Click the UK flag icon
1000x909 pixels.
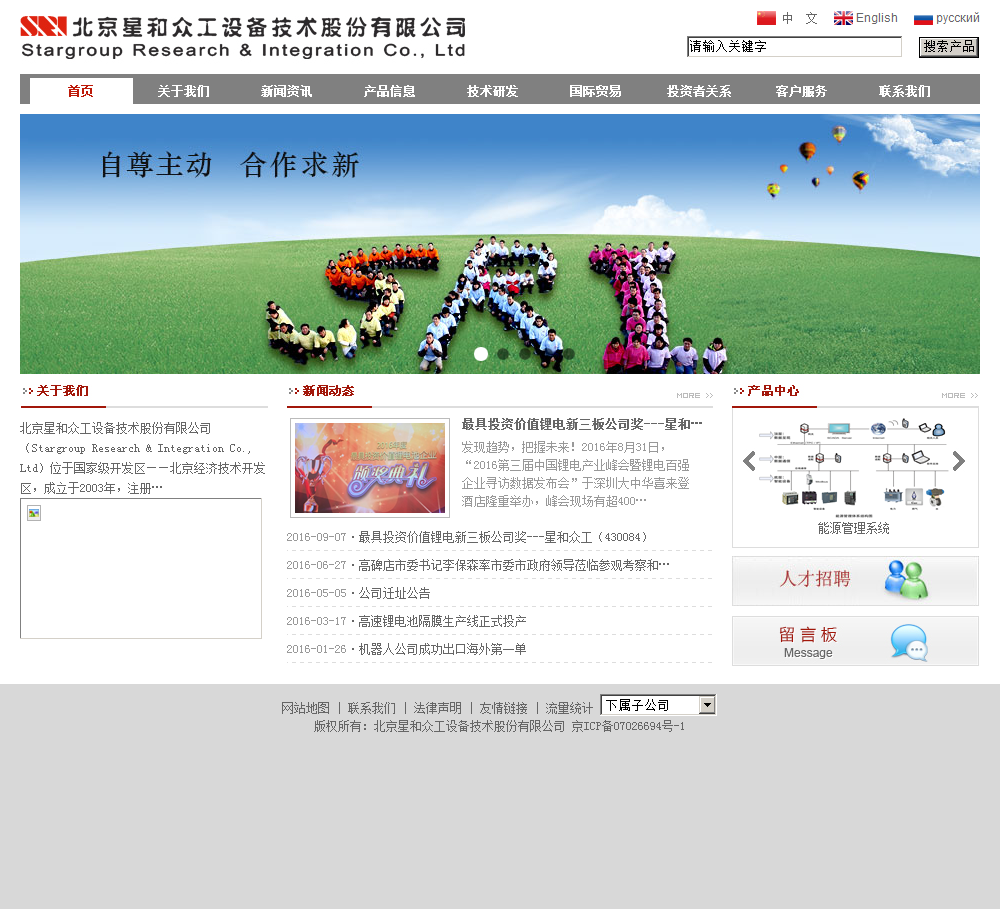(x=843, y=18)
